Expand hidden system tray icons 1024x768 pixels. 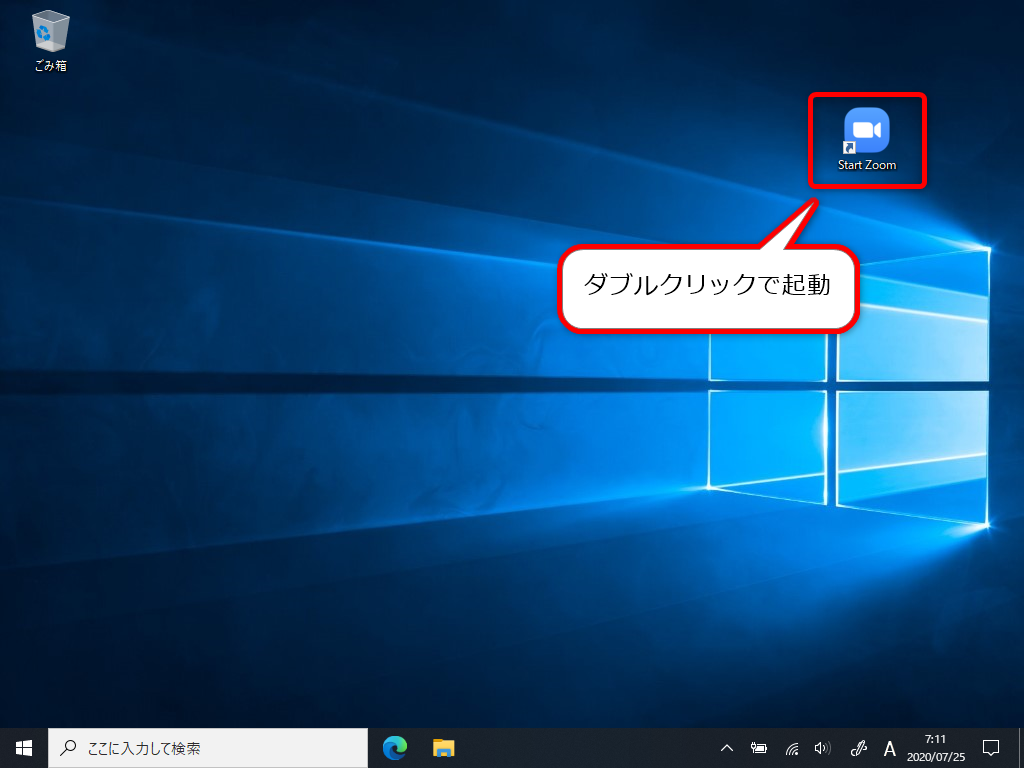tap(728, 747)
